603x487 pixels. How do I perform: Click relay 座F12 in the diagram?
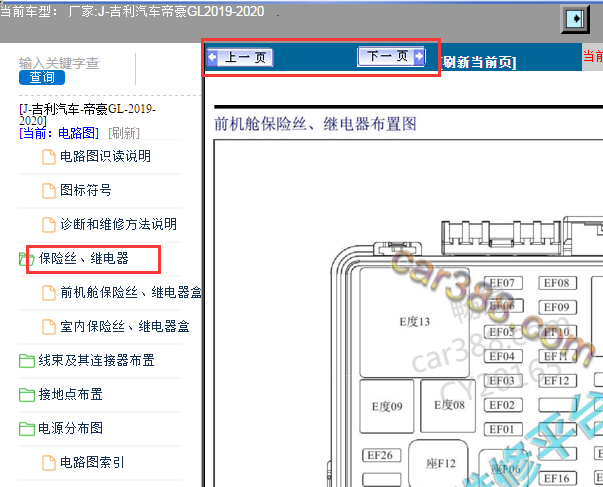439,464
